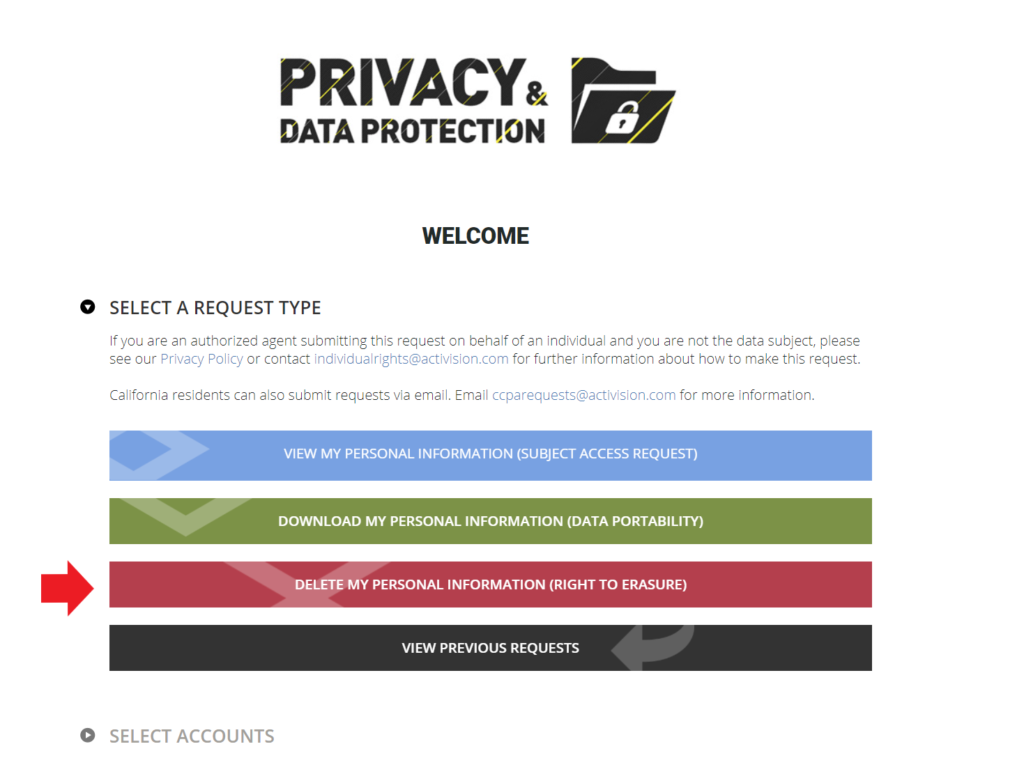The width and height of the screenshot is (1024, 774).
Task: Expand the Select Accounts section arrow
Action: (x=88, y=736)
